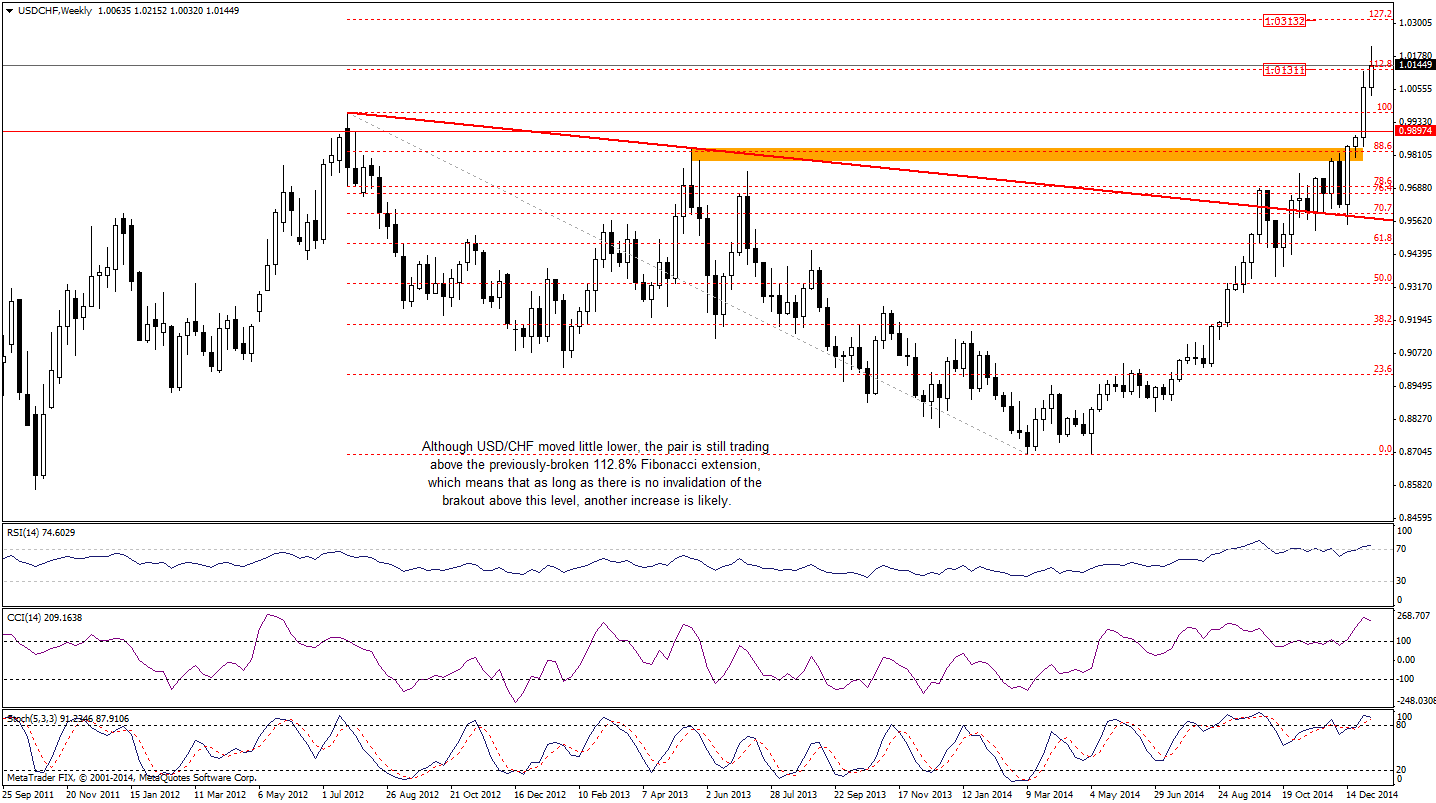Select the 78.6 Fibonacci retracement label
The width and height of the screenshot is (1436, 803).
[x=1383, y=181]
